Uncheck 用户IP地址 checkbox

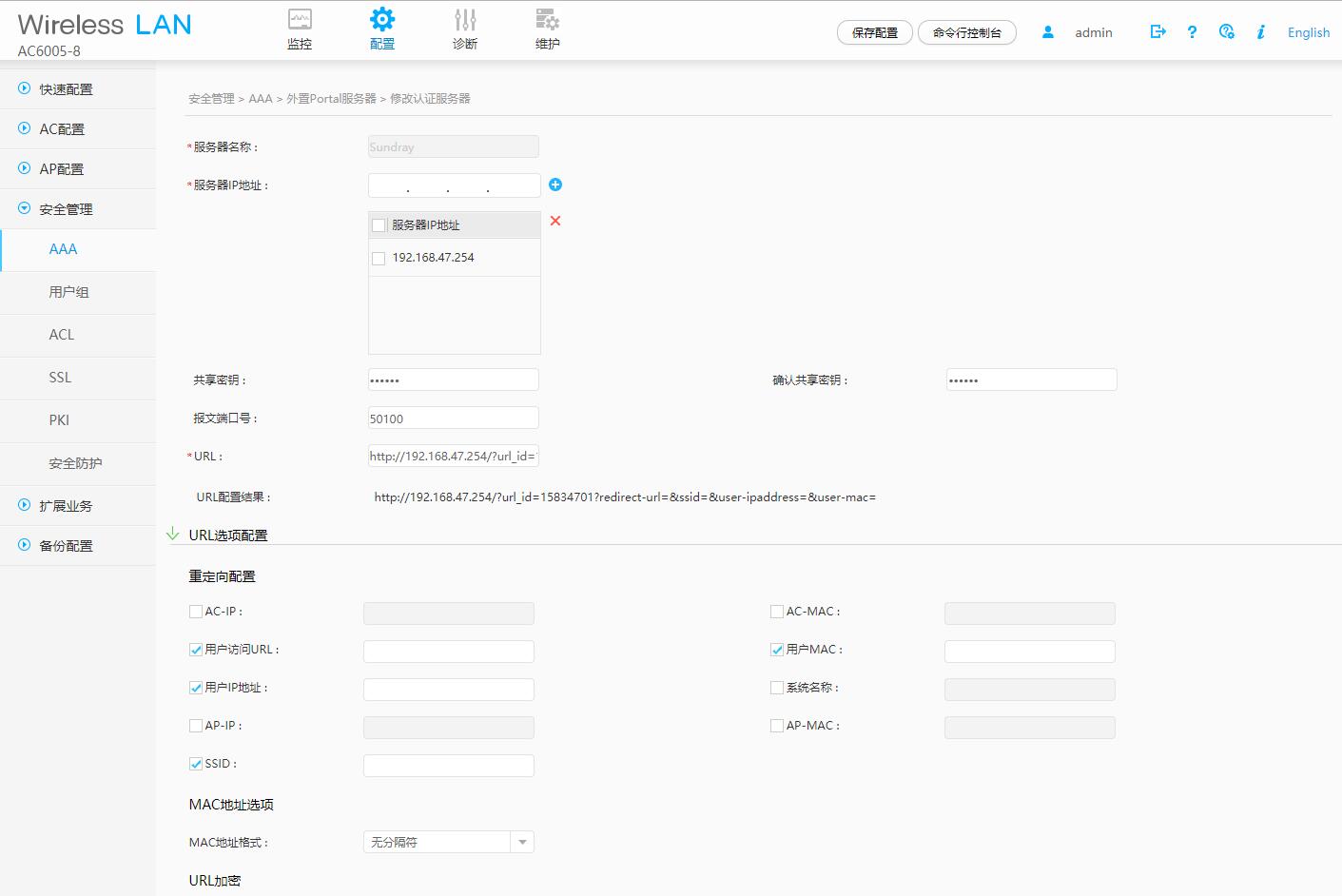click(x=196, y=688)
